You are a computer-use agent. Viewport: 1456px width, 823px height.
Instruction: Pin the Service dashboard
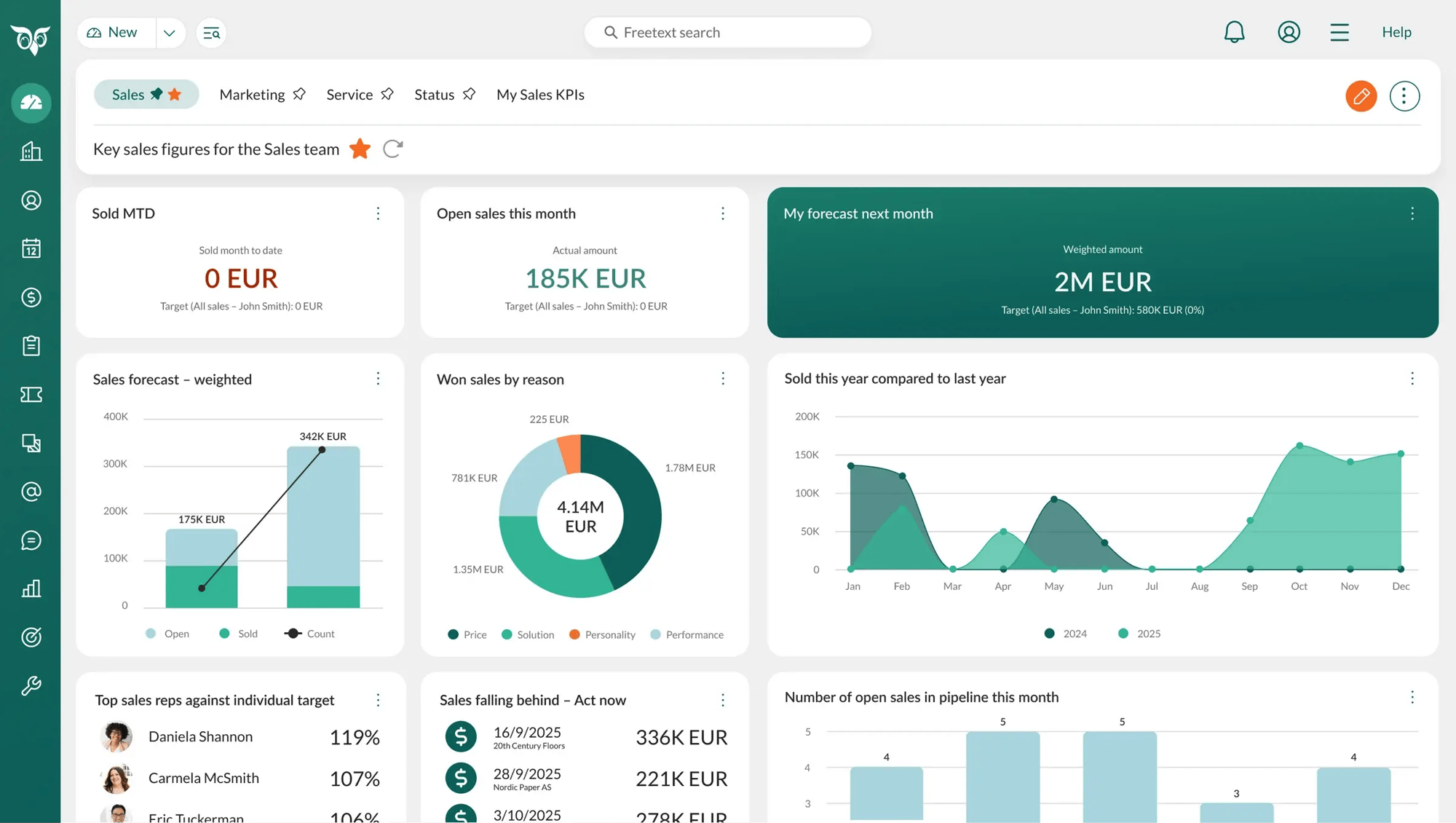point(387,93)
